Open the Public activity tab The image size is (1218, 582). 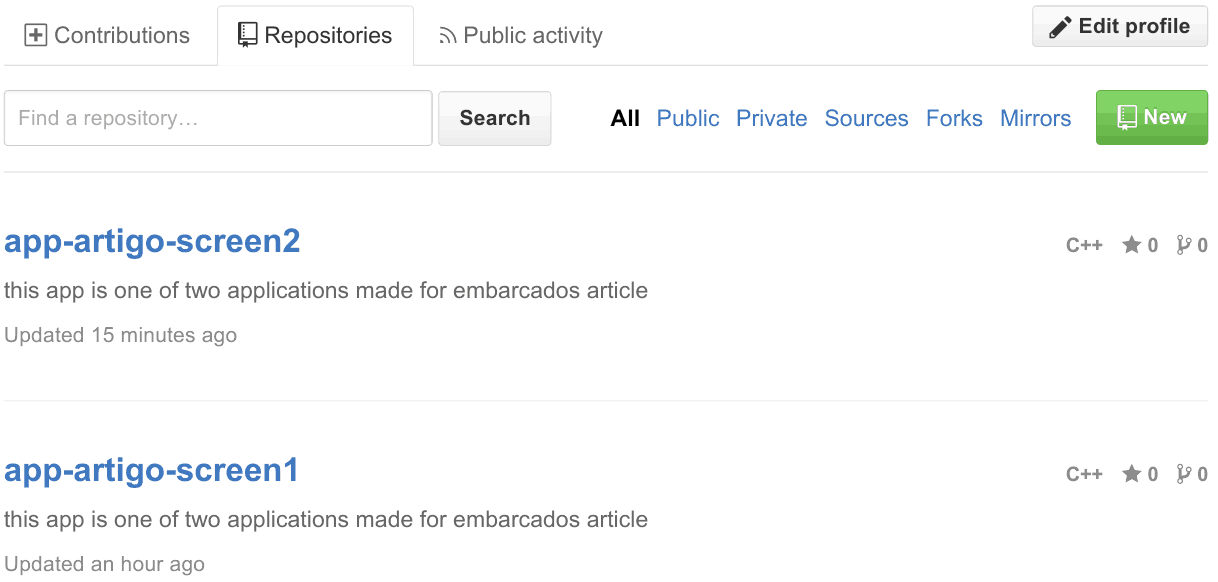pos(520,35)
